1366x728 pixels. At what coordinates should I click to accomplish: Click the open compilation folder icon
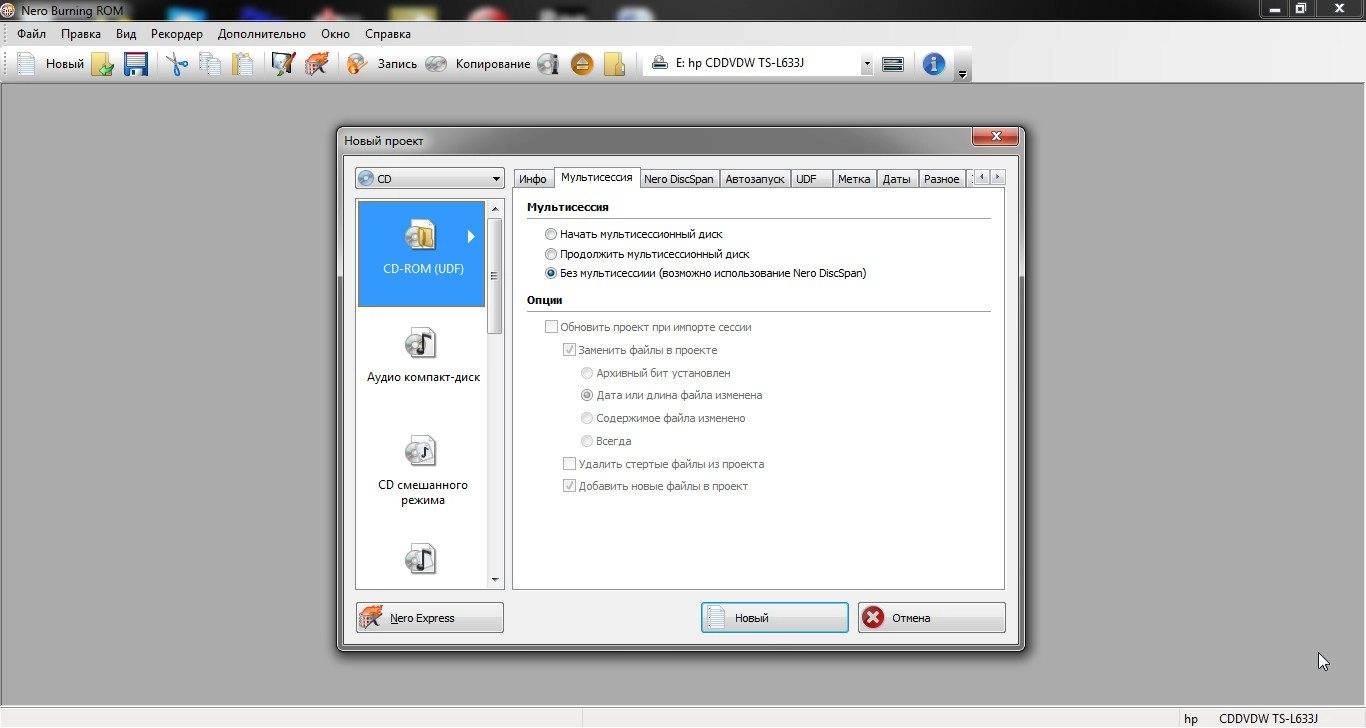102,64
